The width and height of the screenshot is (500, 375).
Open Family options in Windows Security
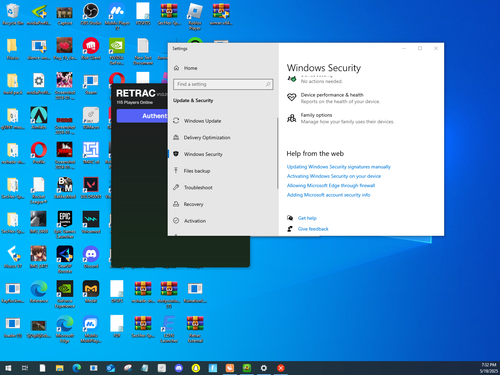click(340, 118)
